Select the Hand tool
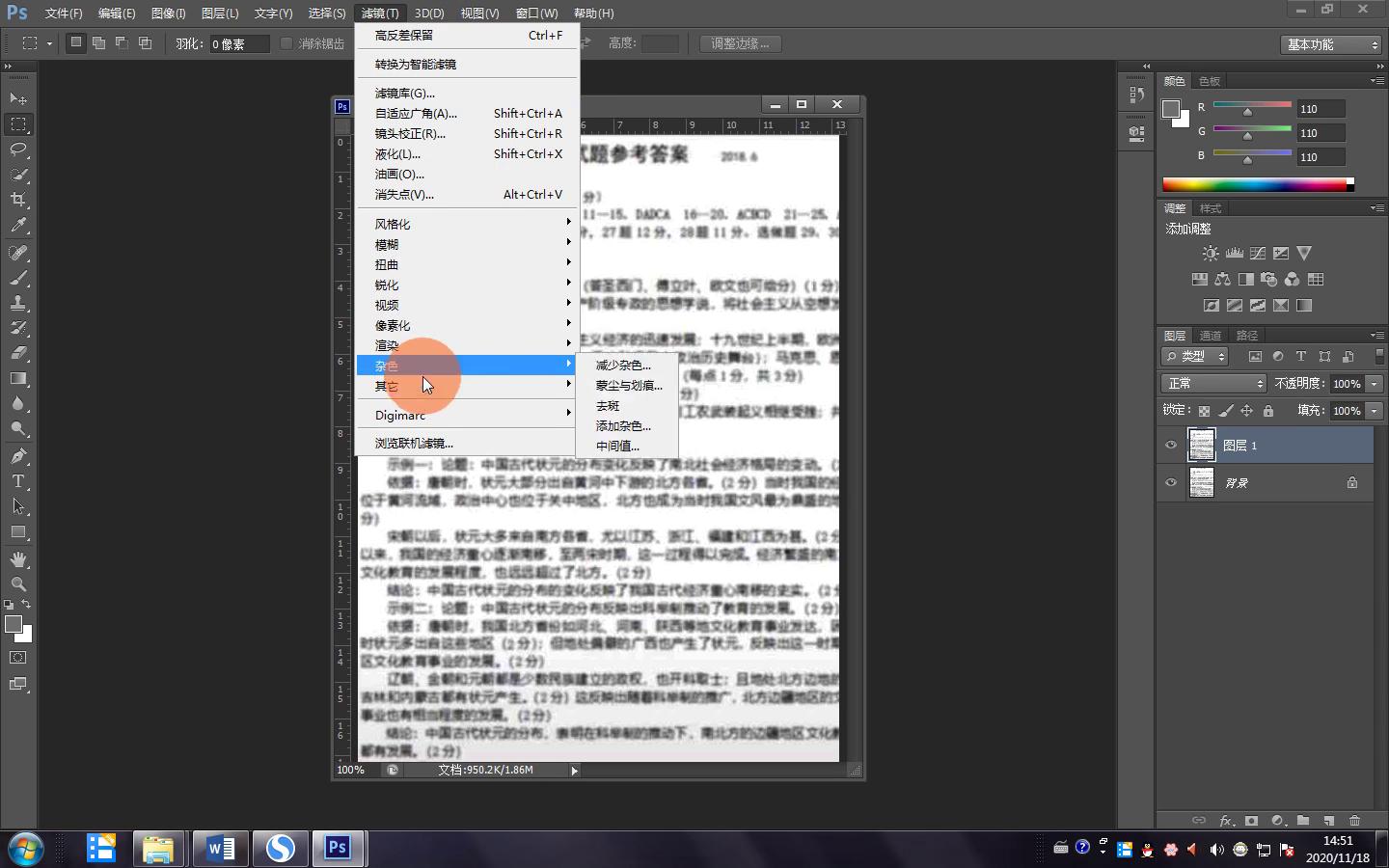 18,559
